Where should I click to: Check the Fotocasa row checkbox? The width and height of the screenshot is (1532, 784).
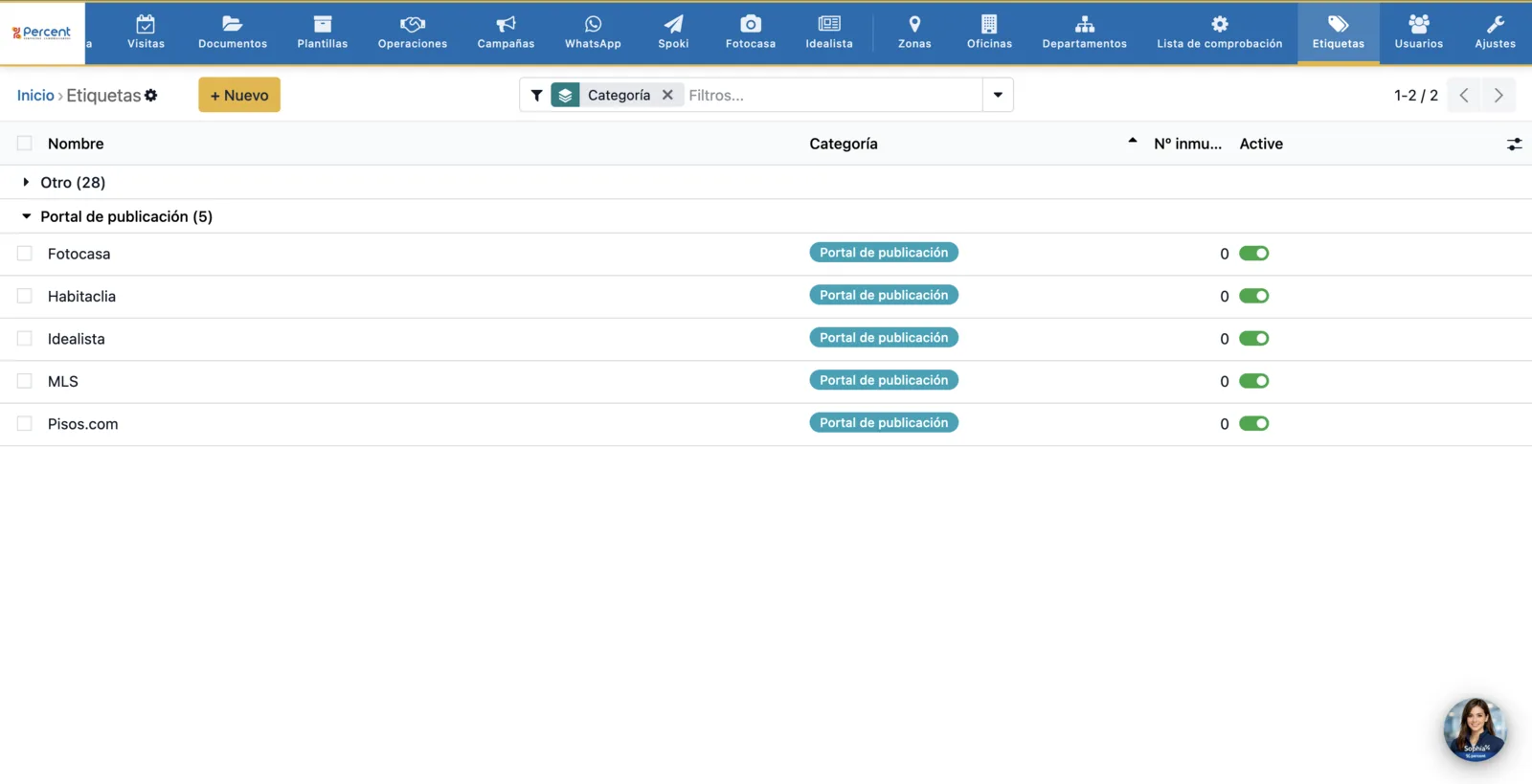click(25, 254)
